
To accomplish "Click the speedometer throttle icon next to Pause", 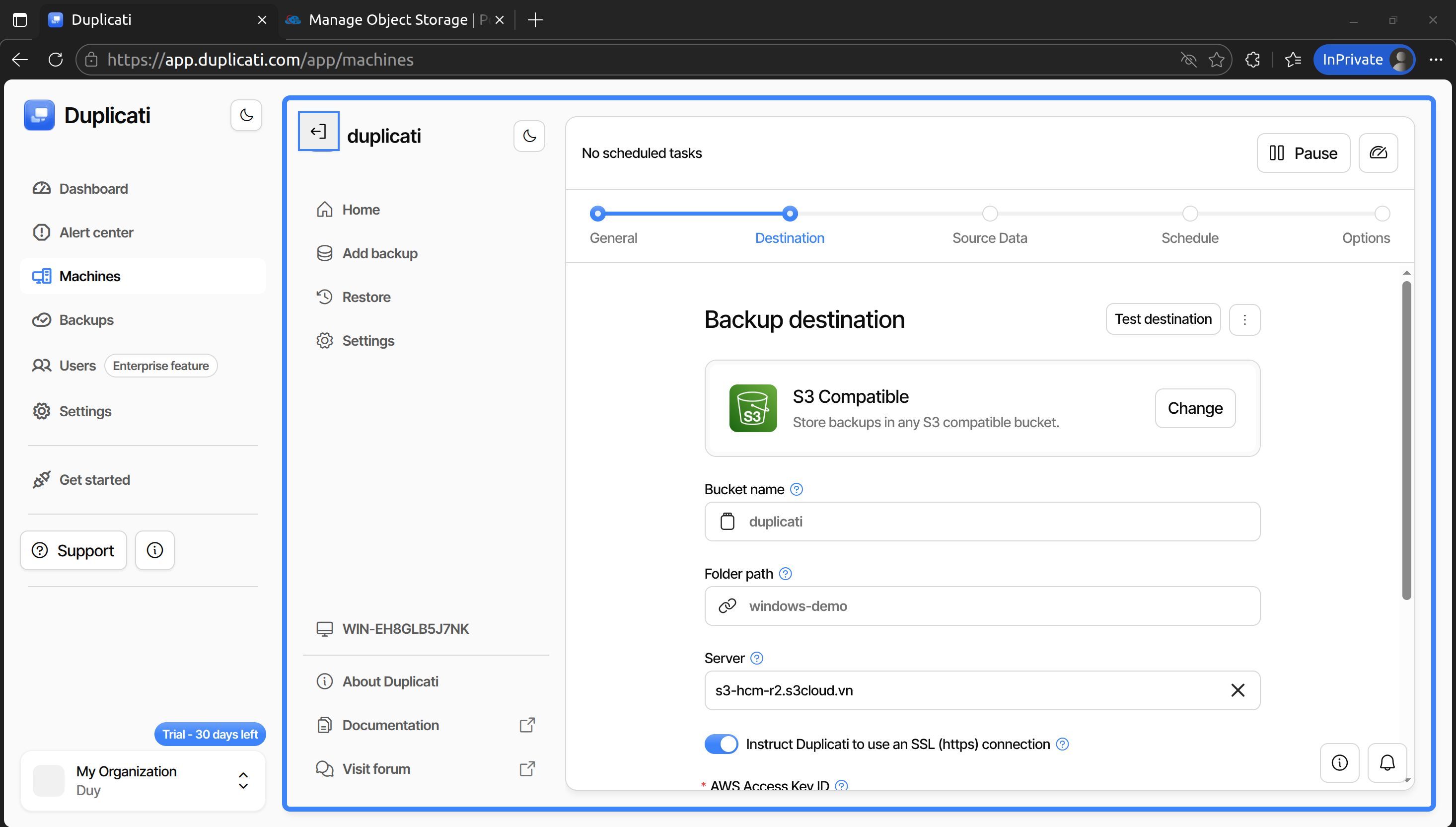I will pos(1378,153).
